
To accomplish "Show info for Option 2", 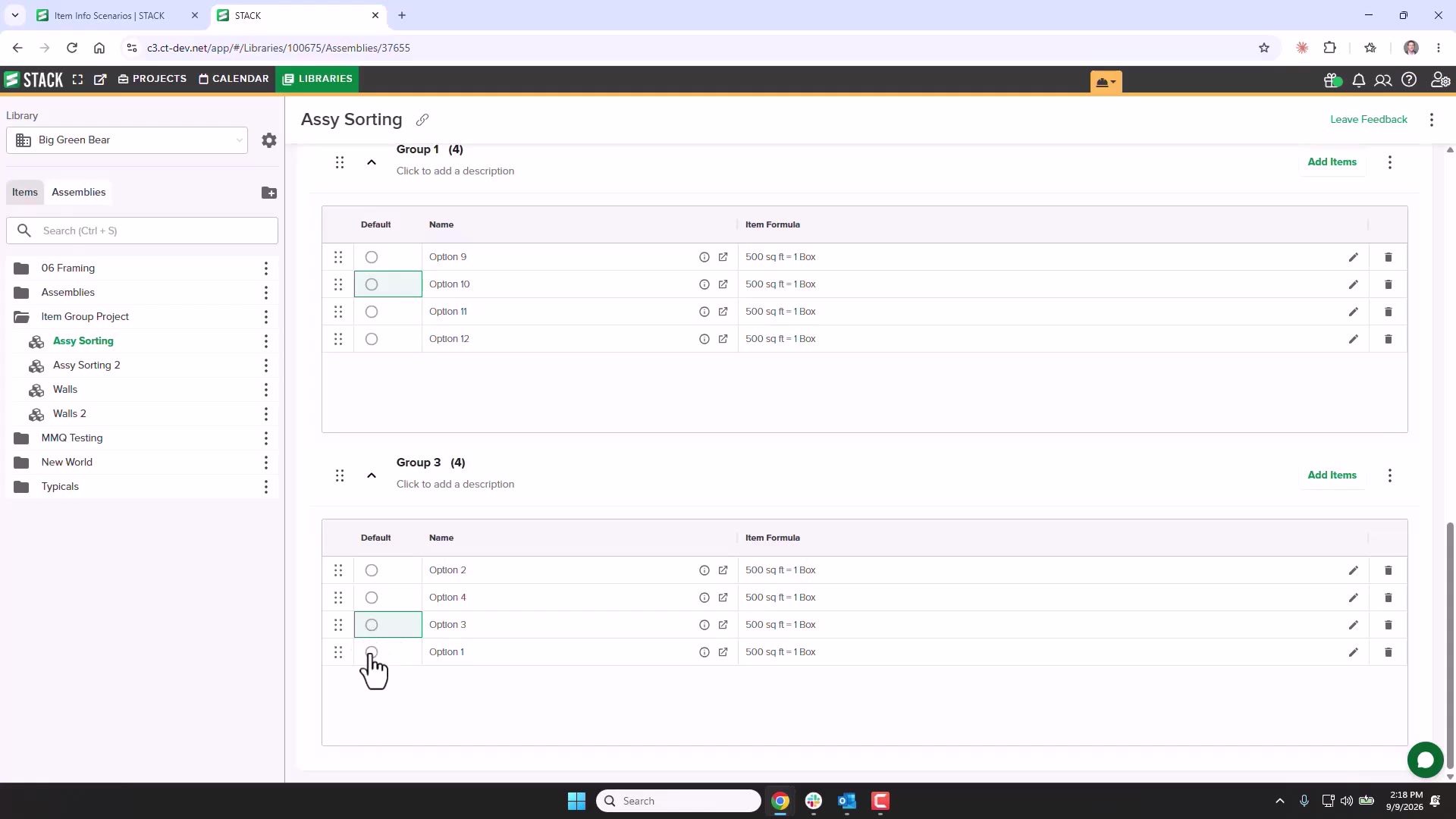I will click(704, 570).
